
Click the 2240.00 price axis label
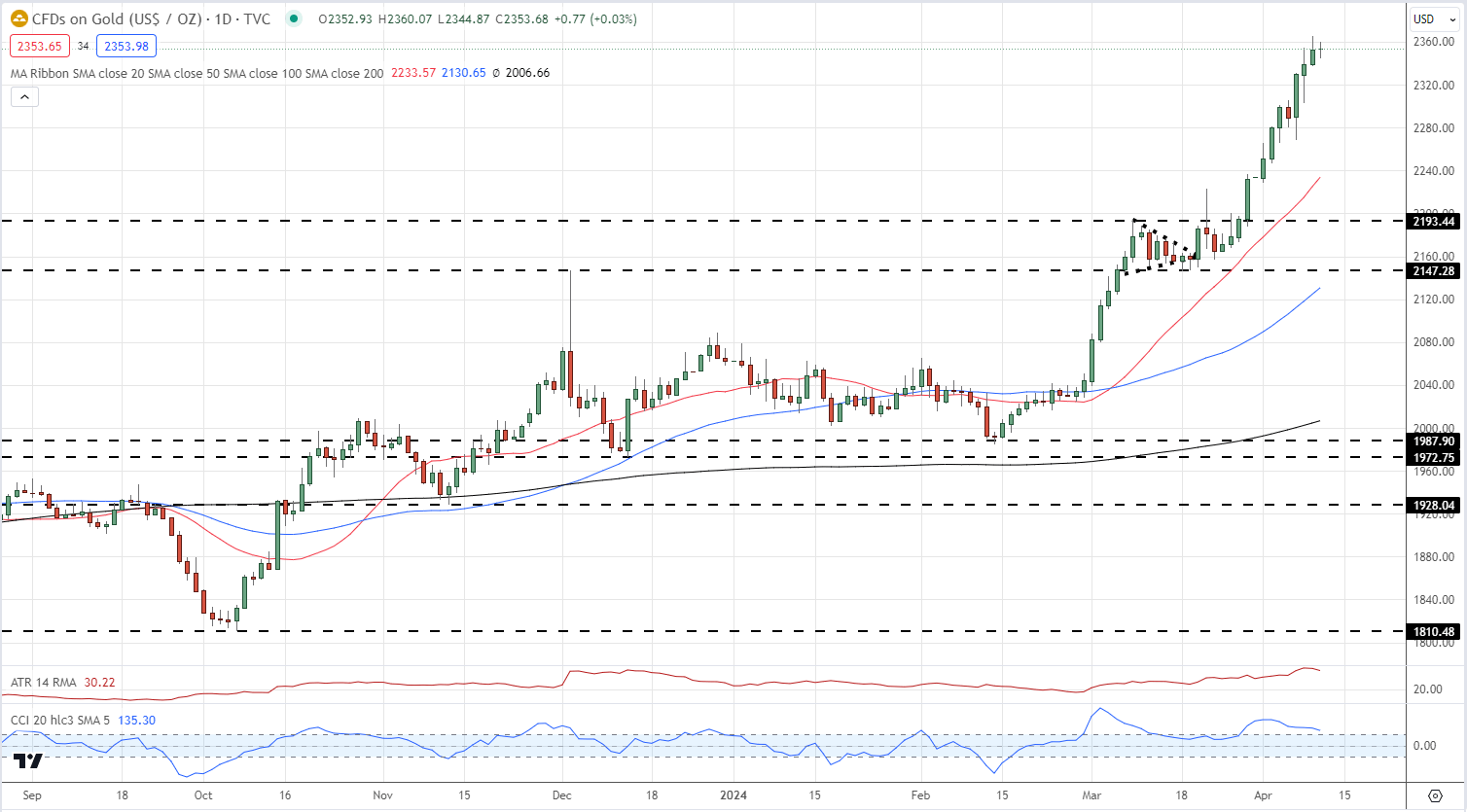[1434, 171]
